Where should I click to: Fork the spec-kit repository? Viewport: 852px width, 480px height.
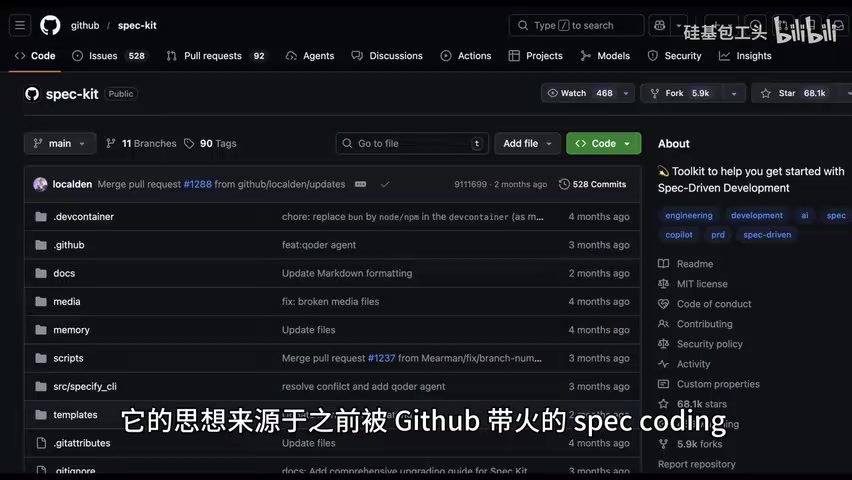tap(681, 93)
